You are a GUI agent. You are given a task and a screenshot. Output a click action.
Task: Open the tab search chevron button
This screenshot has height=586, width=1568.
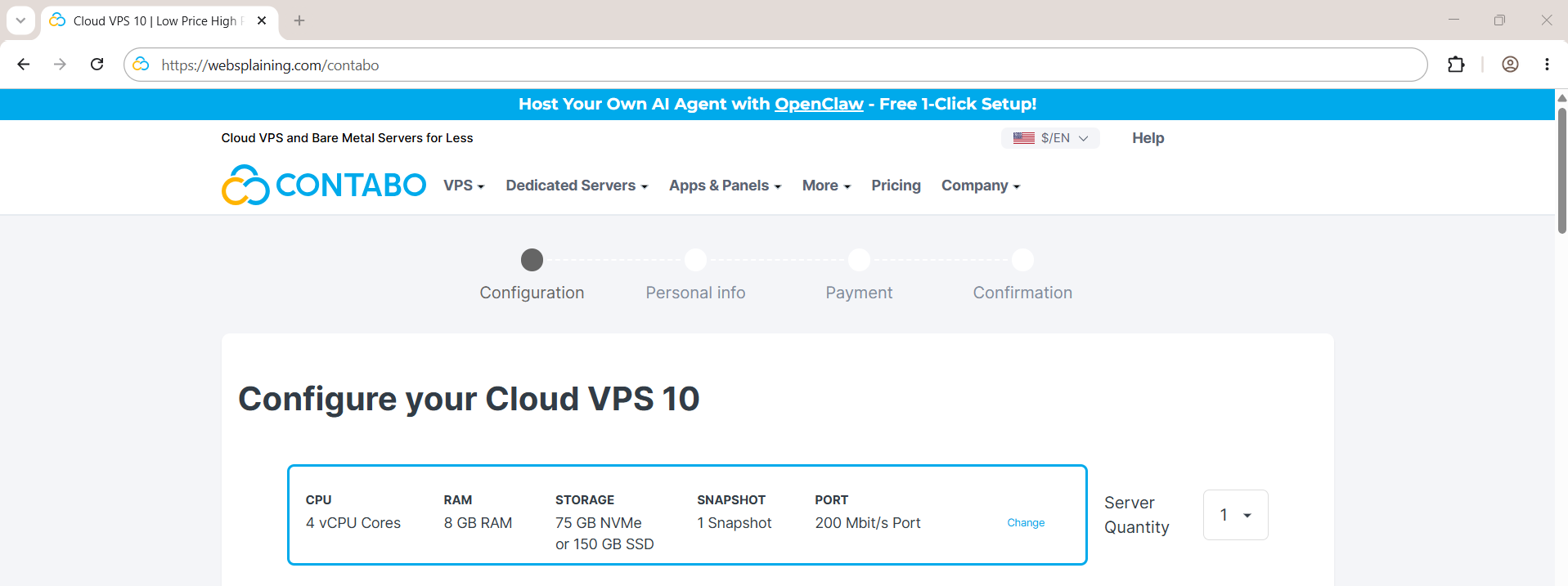[20, 20]
